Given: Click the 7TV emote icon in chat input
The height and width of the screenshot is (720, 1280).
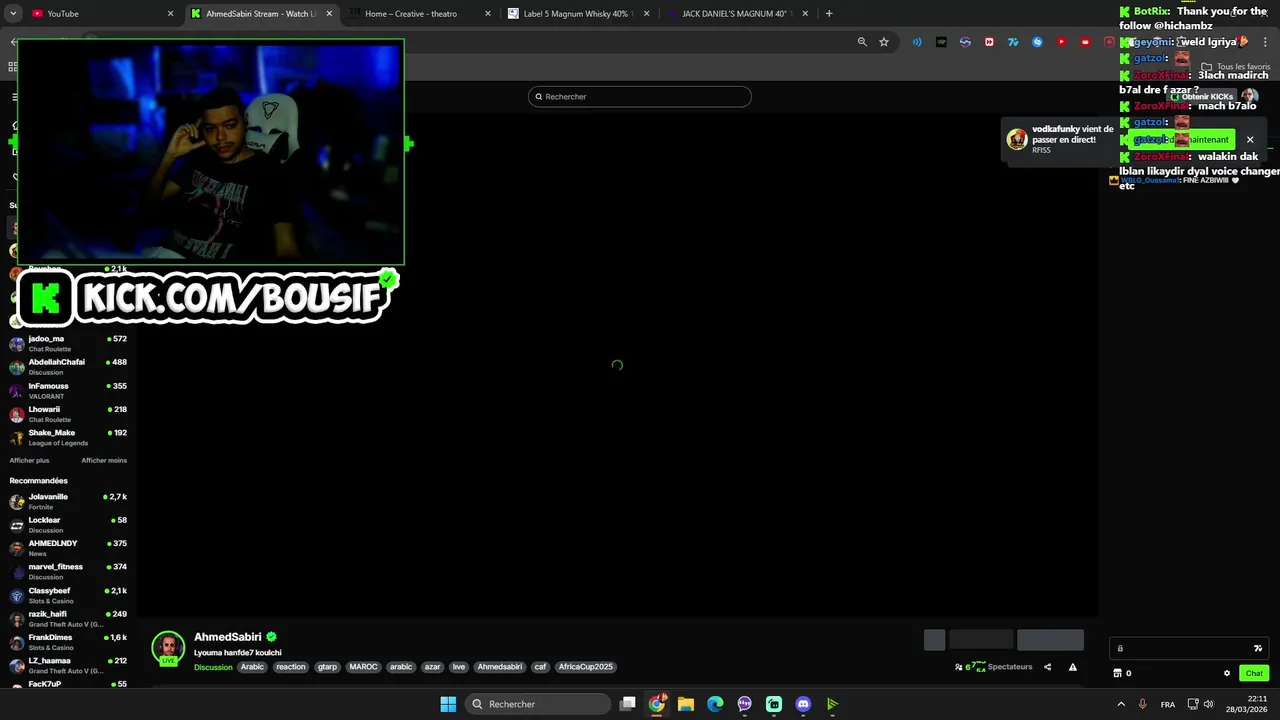Looking at the screenshot, I should point(1258,648).
